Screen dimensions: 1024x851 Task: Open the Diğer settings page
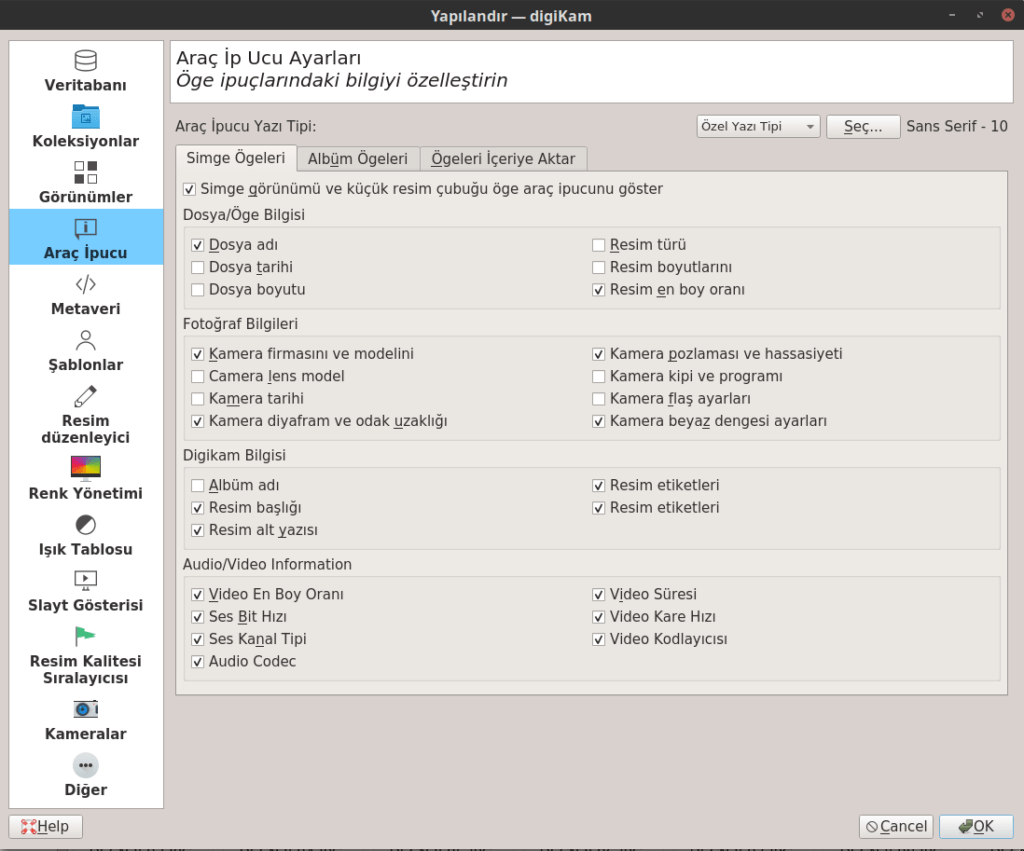pyautogui.click(x=86, y=775)
